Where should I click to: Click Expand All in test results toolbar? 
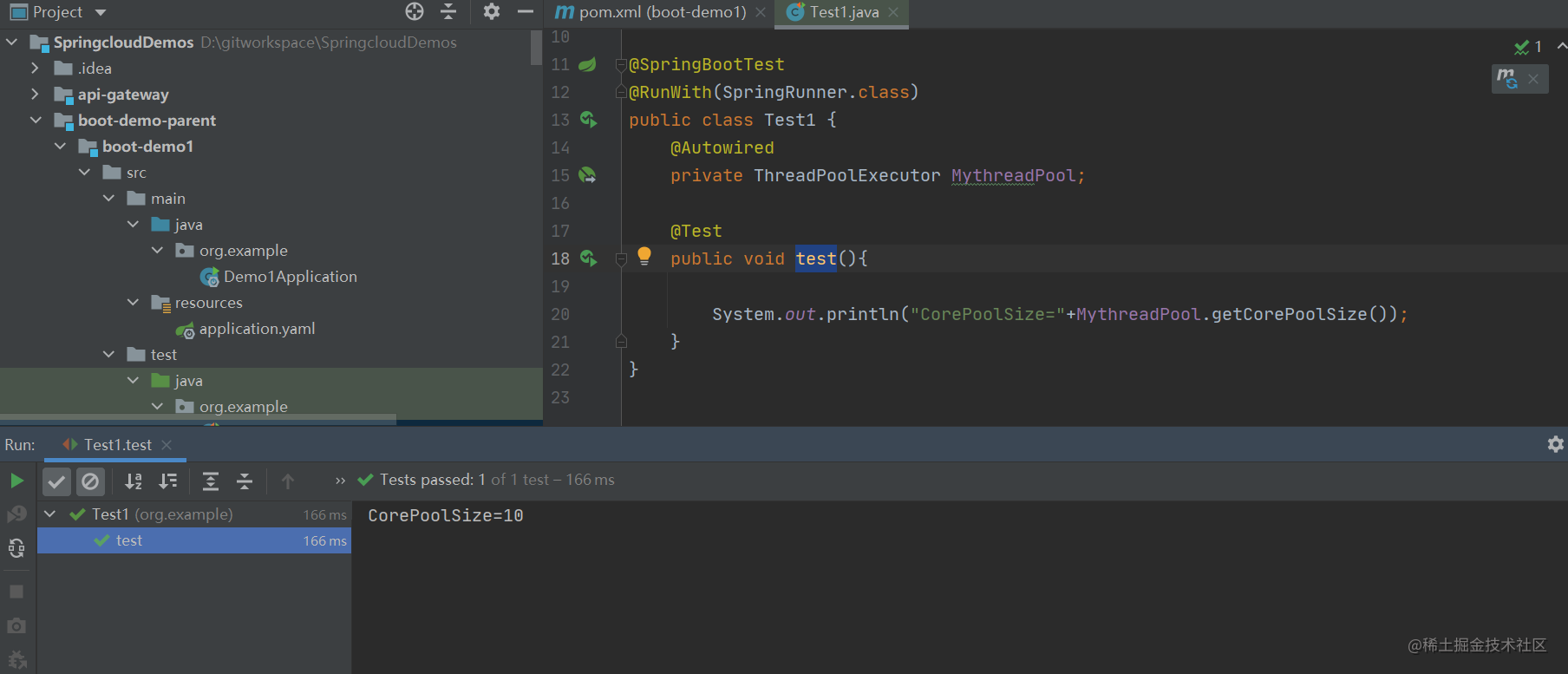pyautogui.click(x=211, y=481)
